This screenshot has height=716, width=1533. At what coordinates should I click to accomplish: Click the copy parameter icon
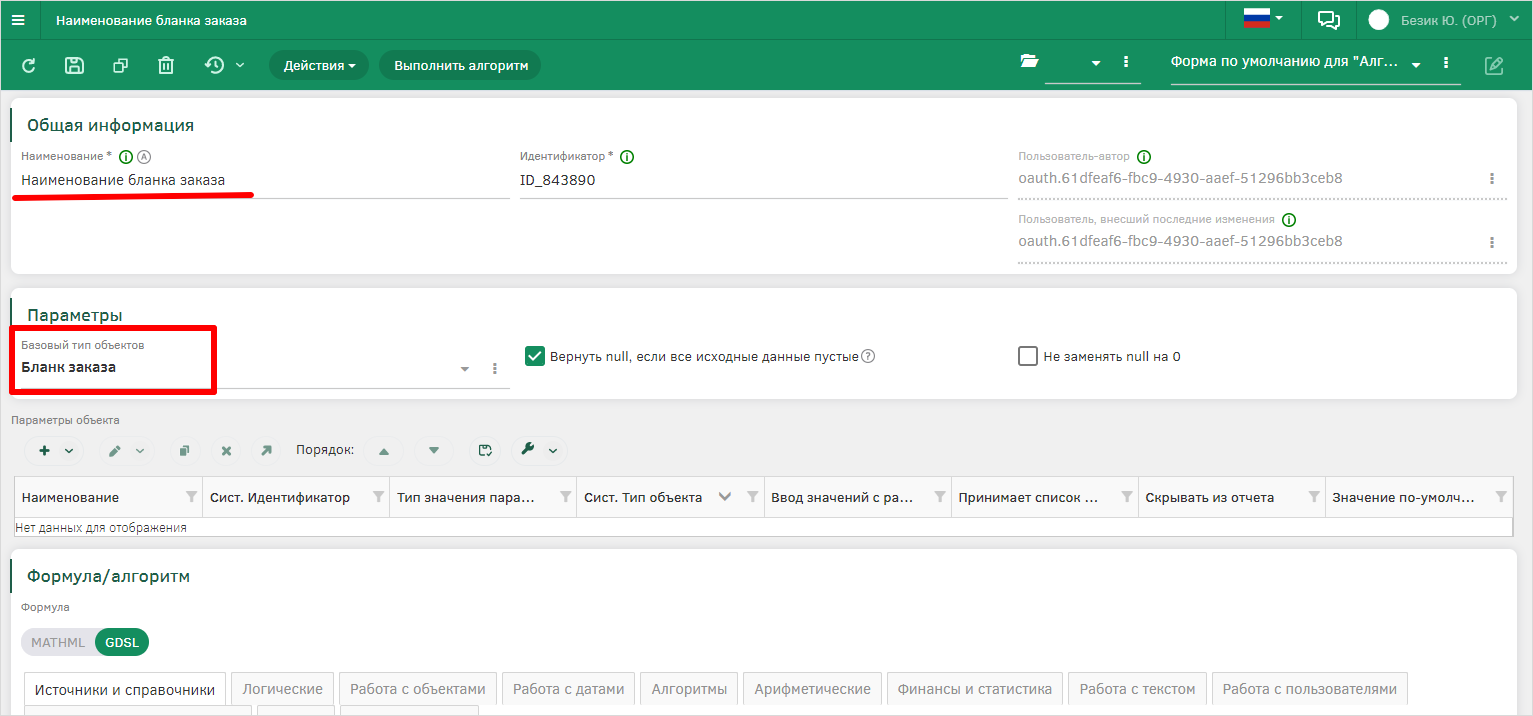coord(184,451)
